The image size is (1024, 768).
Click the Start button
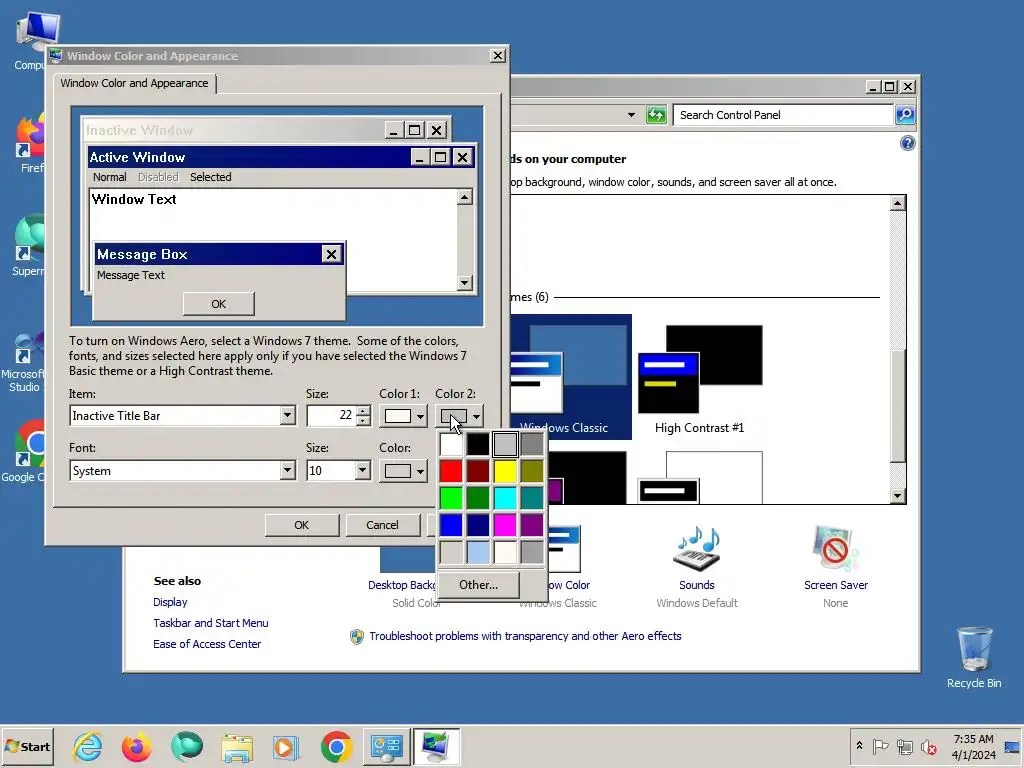point(27,746)
